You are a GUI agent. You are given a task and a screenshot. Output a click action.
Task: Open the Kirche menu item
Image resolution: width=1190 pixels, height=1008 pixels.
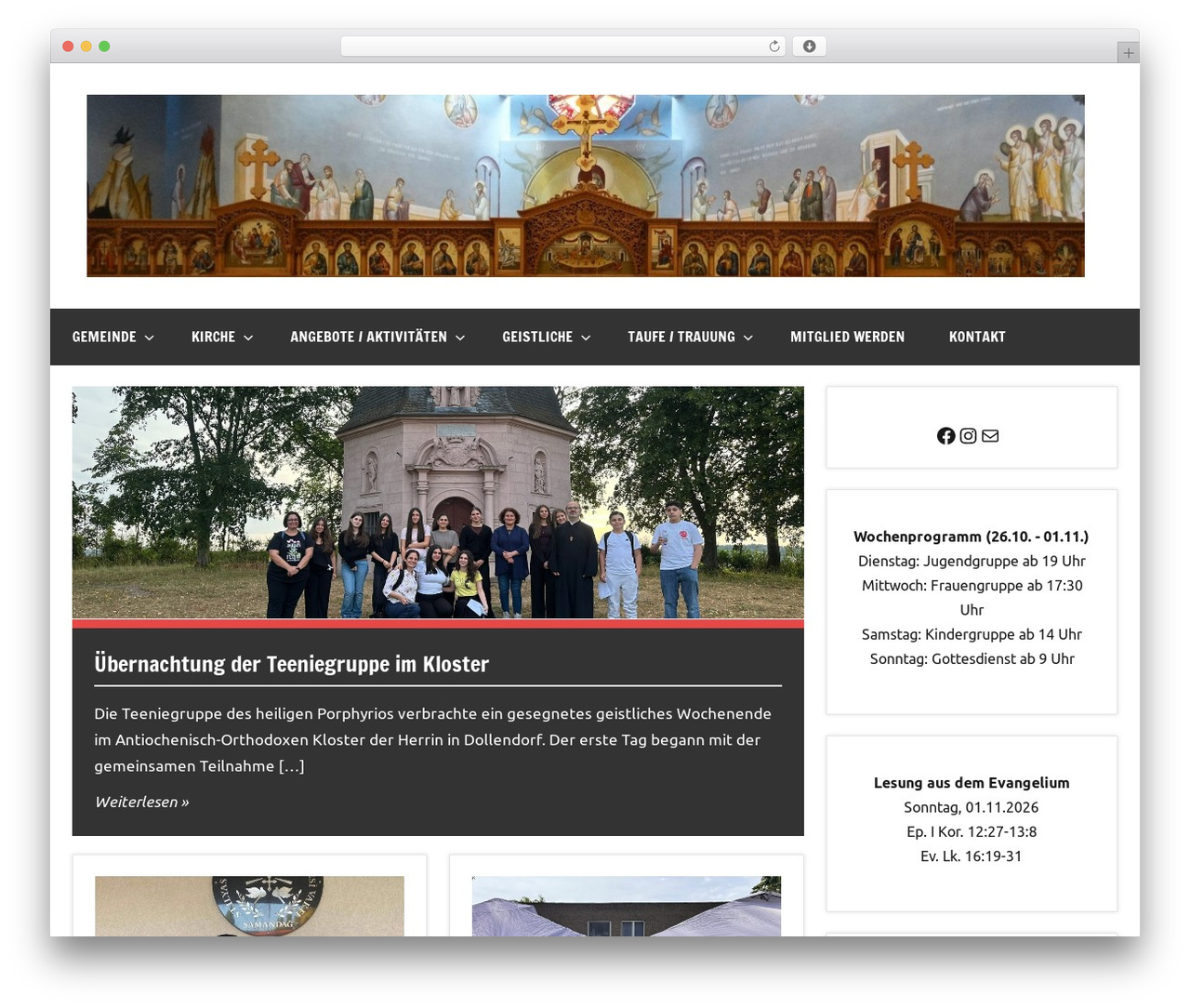click(x=213, y=337)
